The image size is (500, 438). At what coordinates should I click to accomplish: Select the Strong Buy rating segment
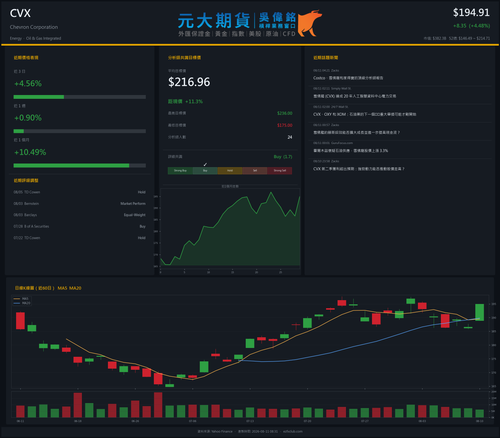(180, 171)
